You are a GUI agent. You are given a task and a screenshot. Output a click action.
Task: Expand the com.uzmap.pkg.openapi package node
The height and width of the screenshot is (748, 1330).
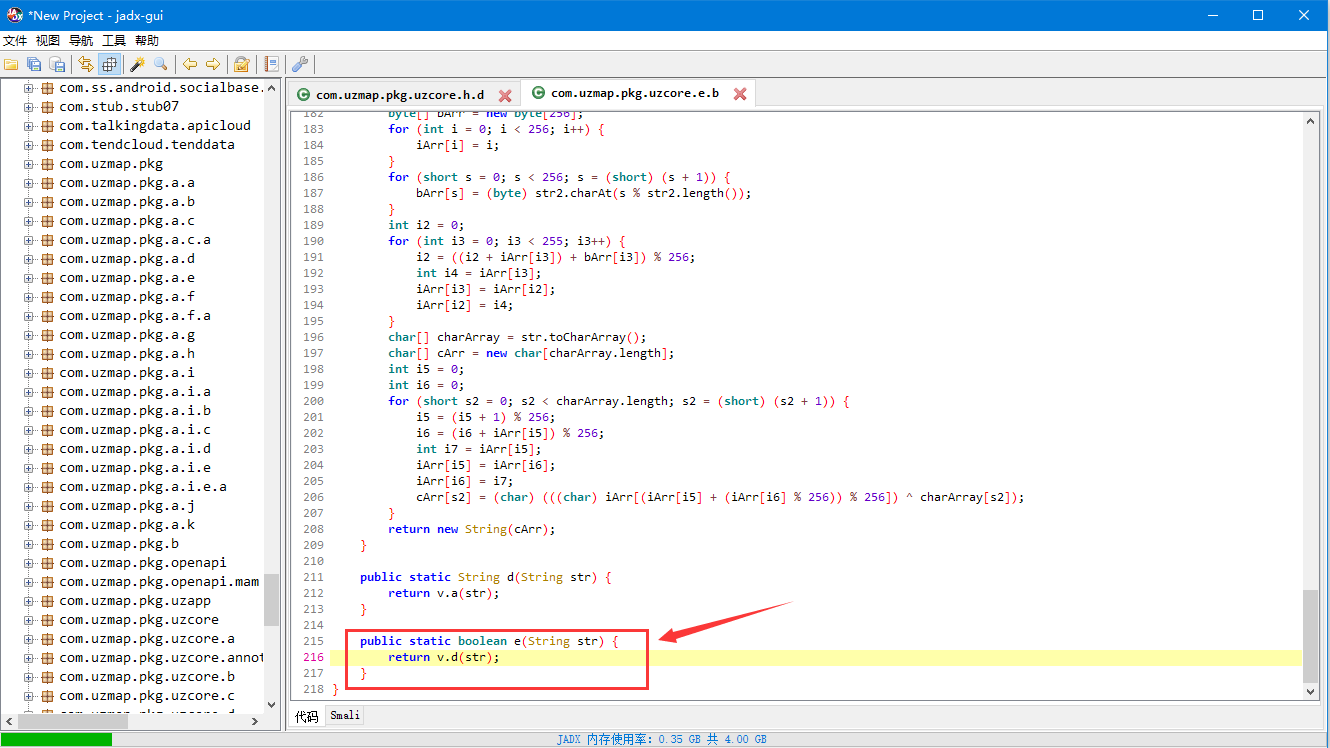click(x=29, y=563)
